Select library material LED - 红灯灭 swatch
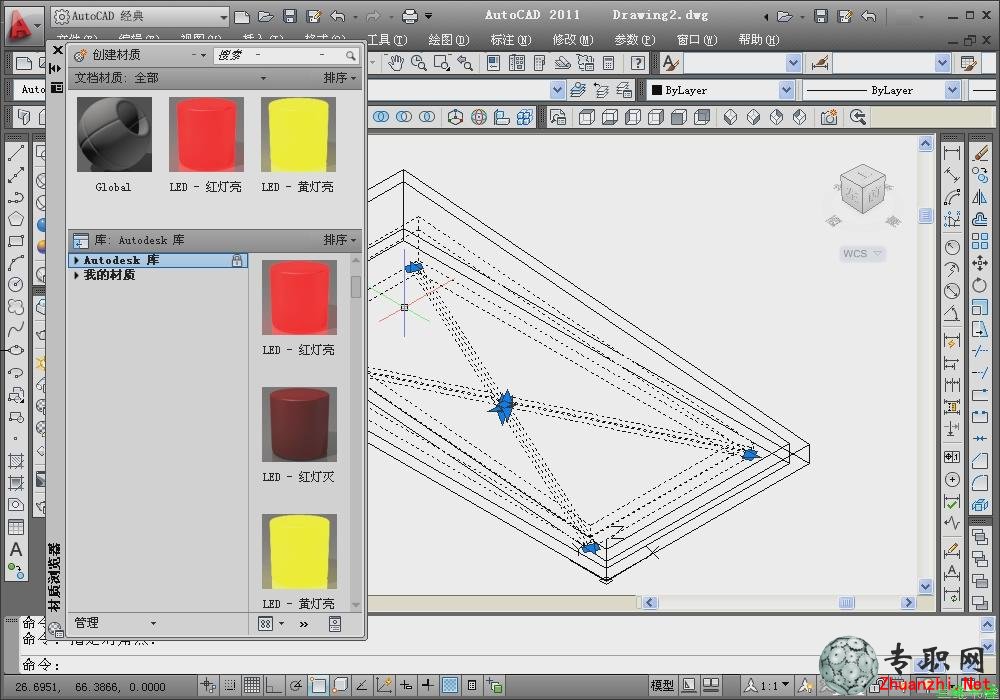This screenshot has height=700, width=1000. [299, 424]
